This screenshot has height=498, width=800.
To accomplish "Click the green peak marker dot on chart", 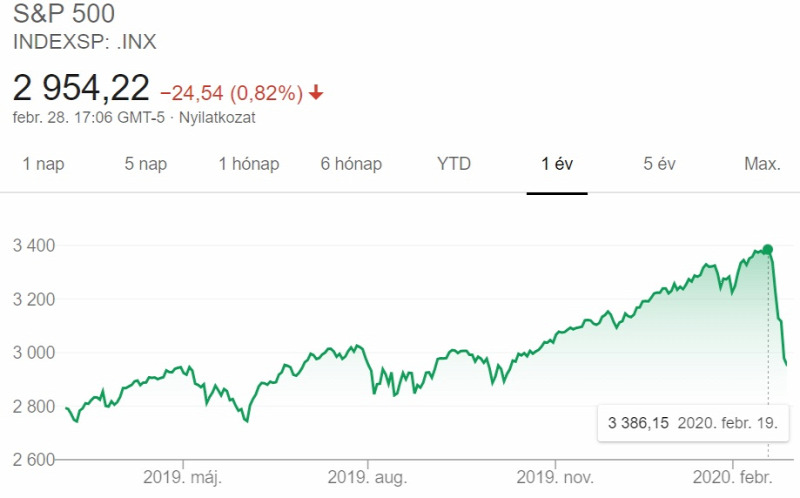I will 768,250.
